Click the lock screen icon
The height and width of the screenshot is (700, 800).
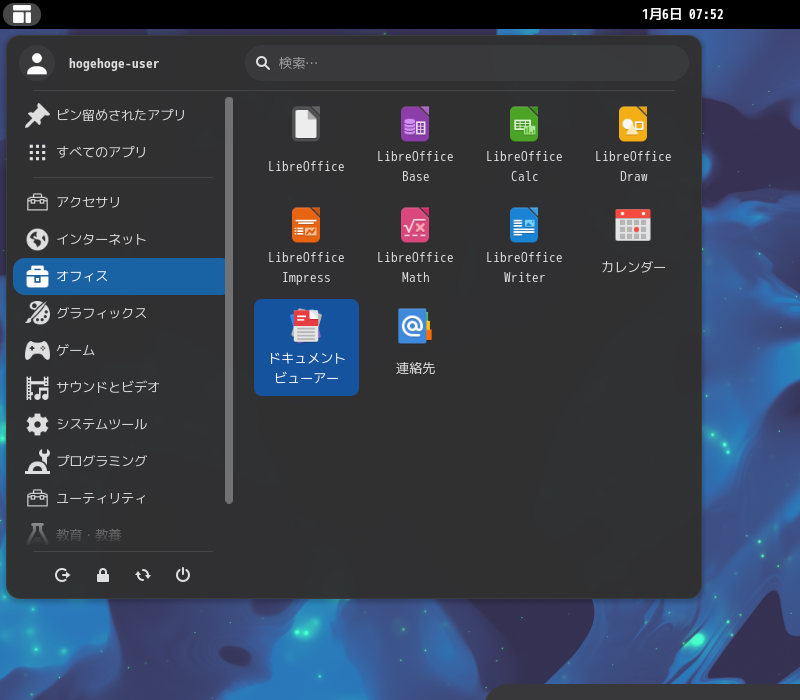tap(103, 575)
